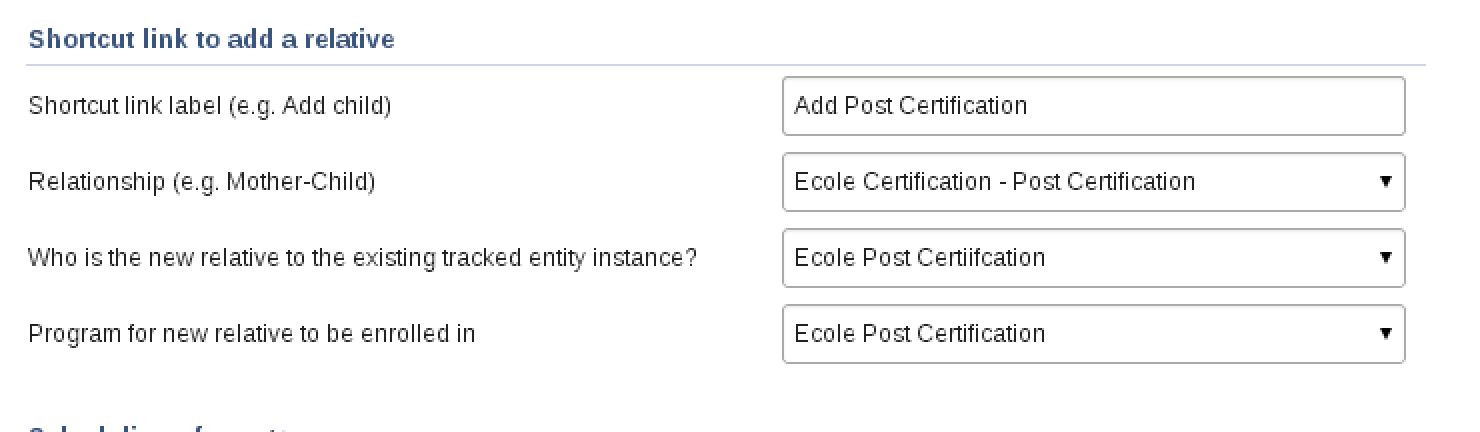This screenshot has height=432, width=1480.
Task: Open the 'Program for new relative' dropdown
Action: 1093,334
